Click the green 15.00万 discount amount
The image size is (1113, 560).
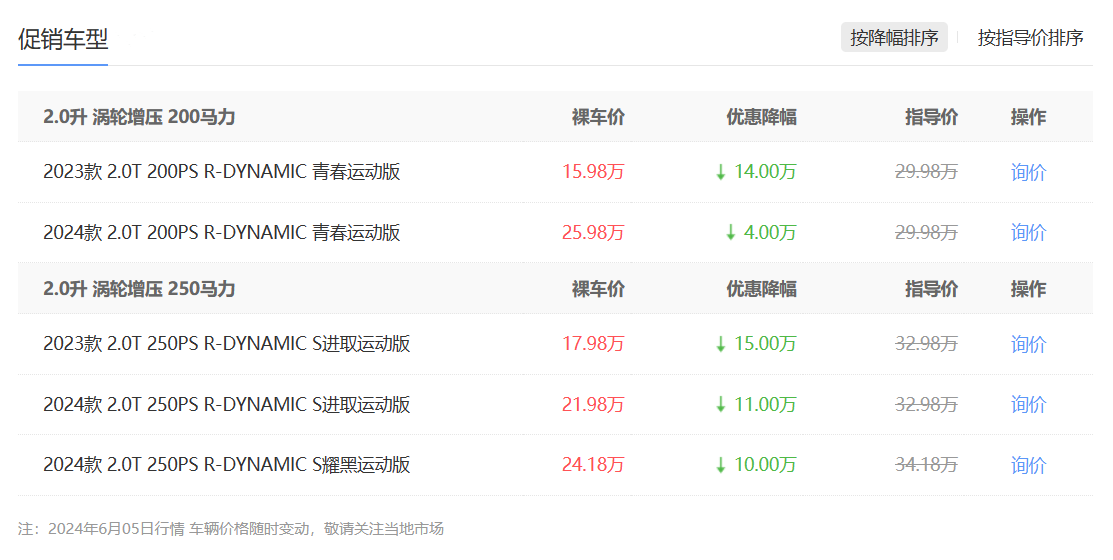765,344
